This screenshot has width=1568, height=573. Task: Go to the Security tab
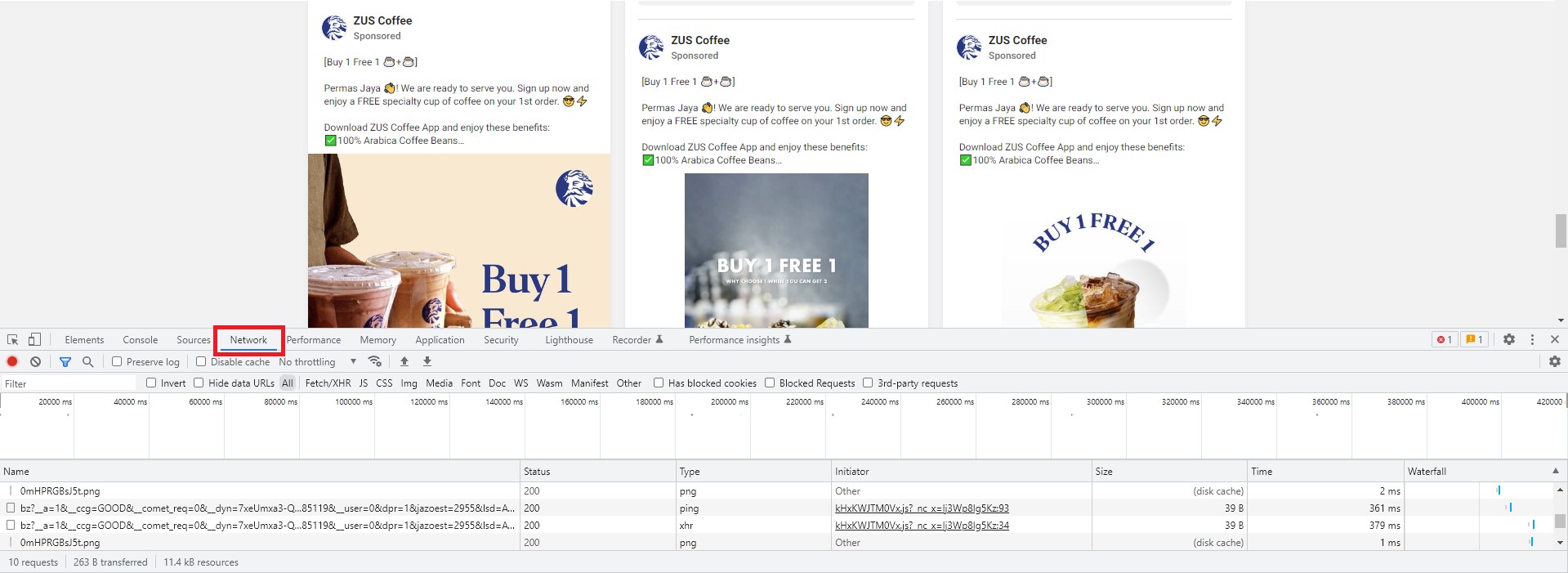501,340
